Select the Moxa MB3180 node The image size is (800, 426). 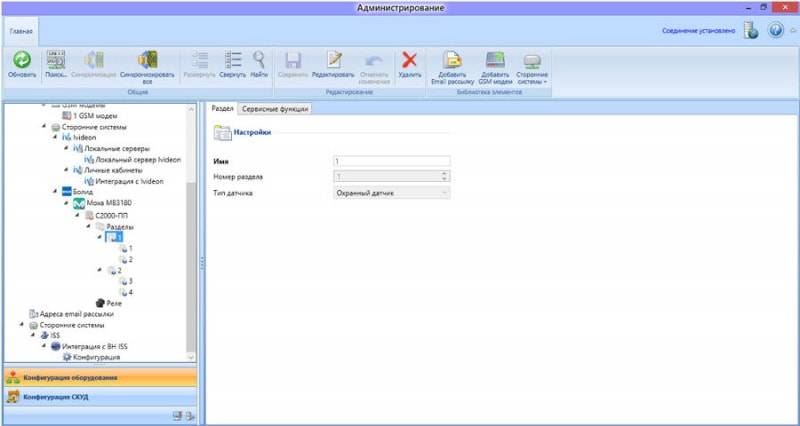[103, 204]
